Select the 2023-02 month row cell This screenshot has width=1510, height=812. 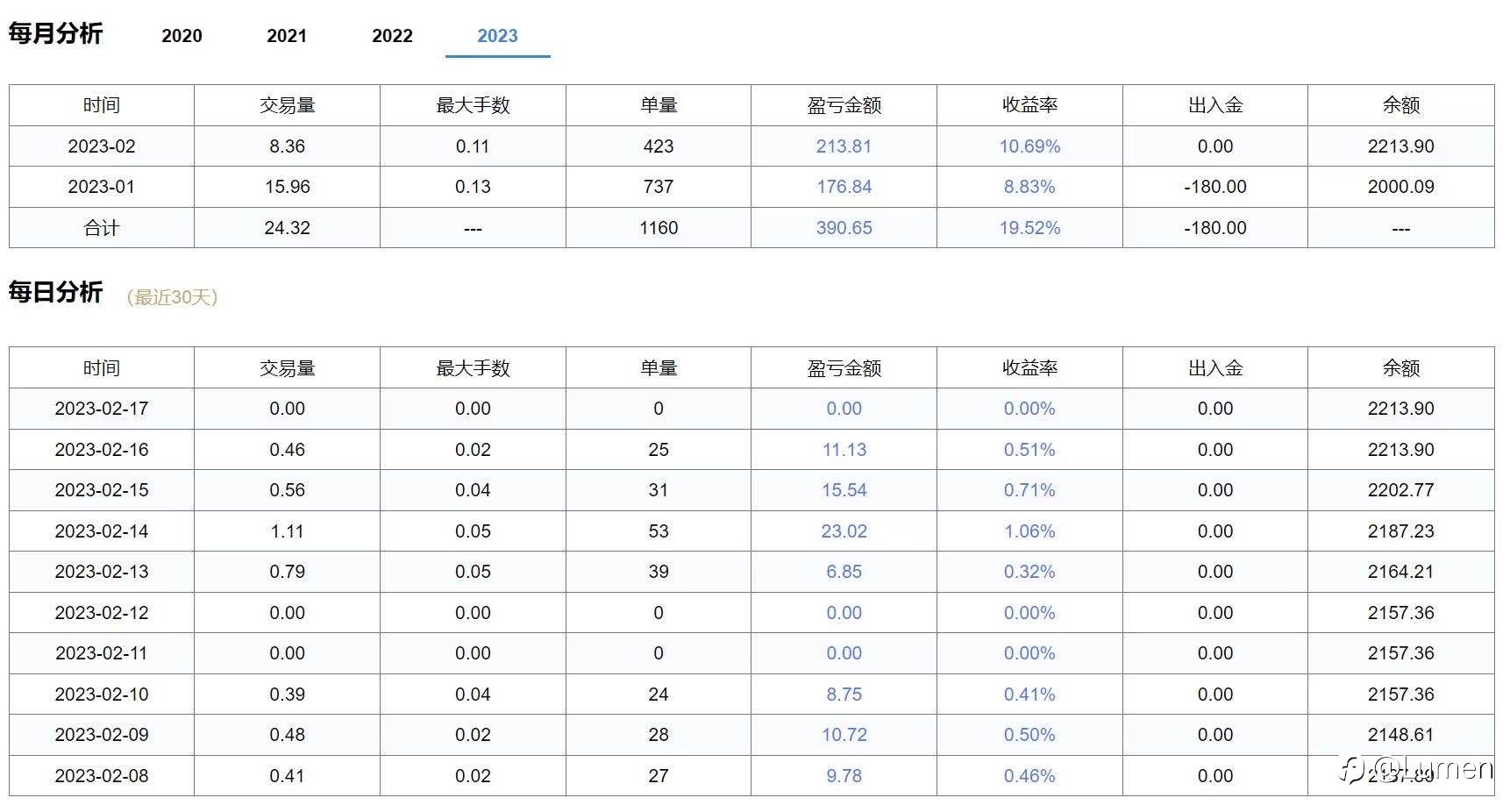coord(102,146)
